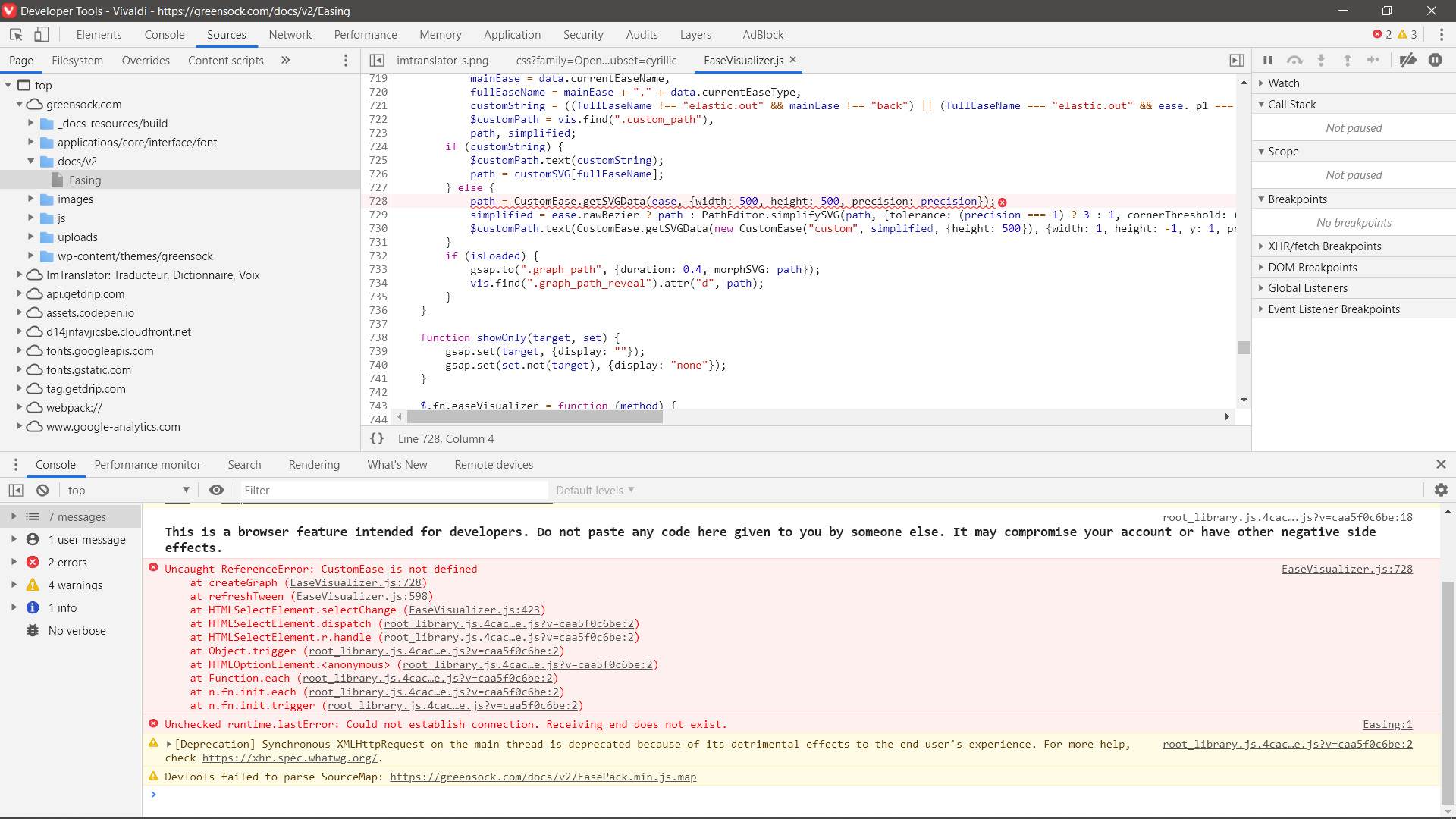
Task: Open Rendering drawer tab
Action: click(314, 464)
